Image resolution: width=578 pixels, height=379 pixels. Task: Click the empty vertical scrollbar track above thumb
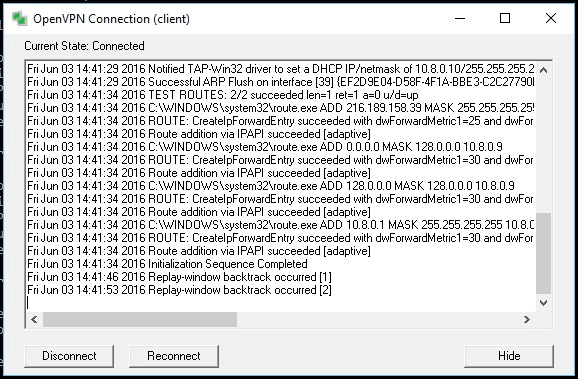tap(543, 145)
